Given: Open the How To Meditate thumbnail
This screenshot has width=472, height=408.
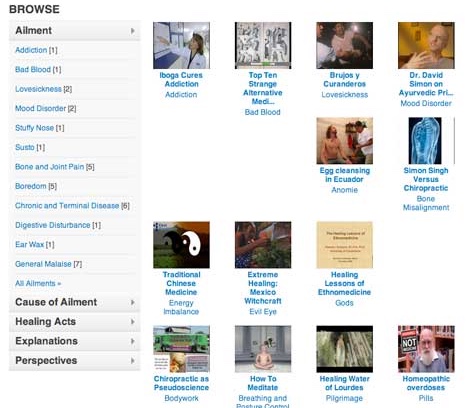Looking at the screenshot, I should pos(263,349).
